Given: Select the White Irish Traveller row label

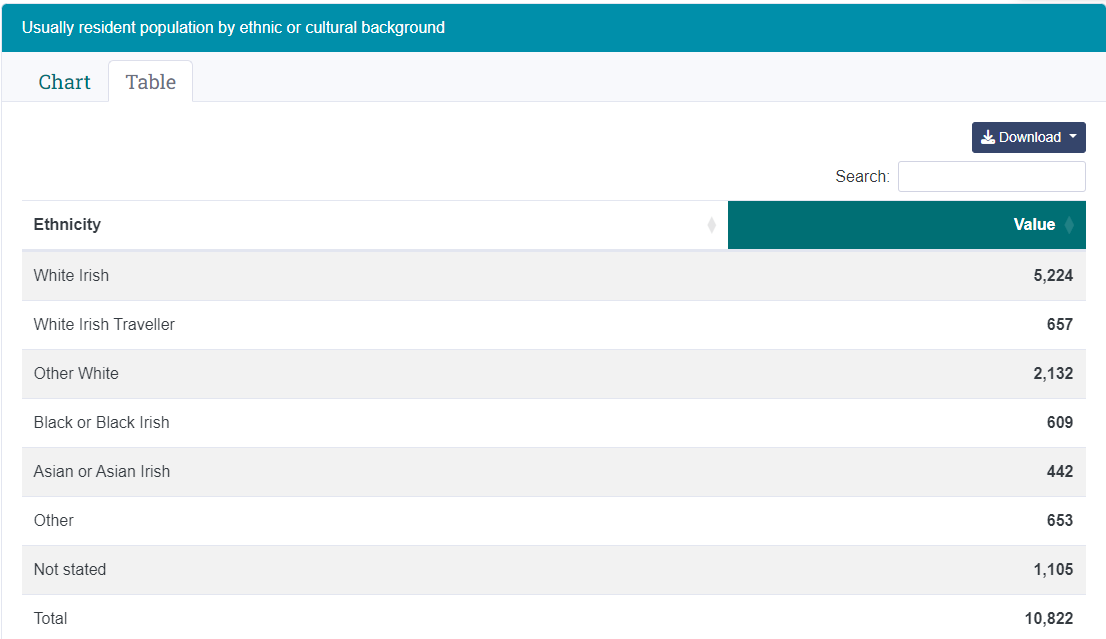Looking at the screenshot, I should click(x=104, y=324).
